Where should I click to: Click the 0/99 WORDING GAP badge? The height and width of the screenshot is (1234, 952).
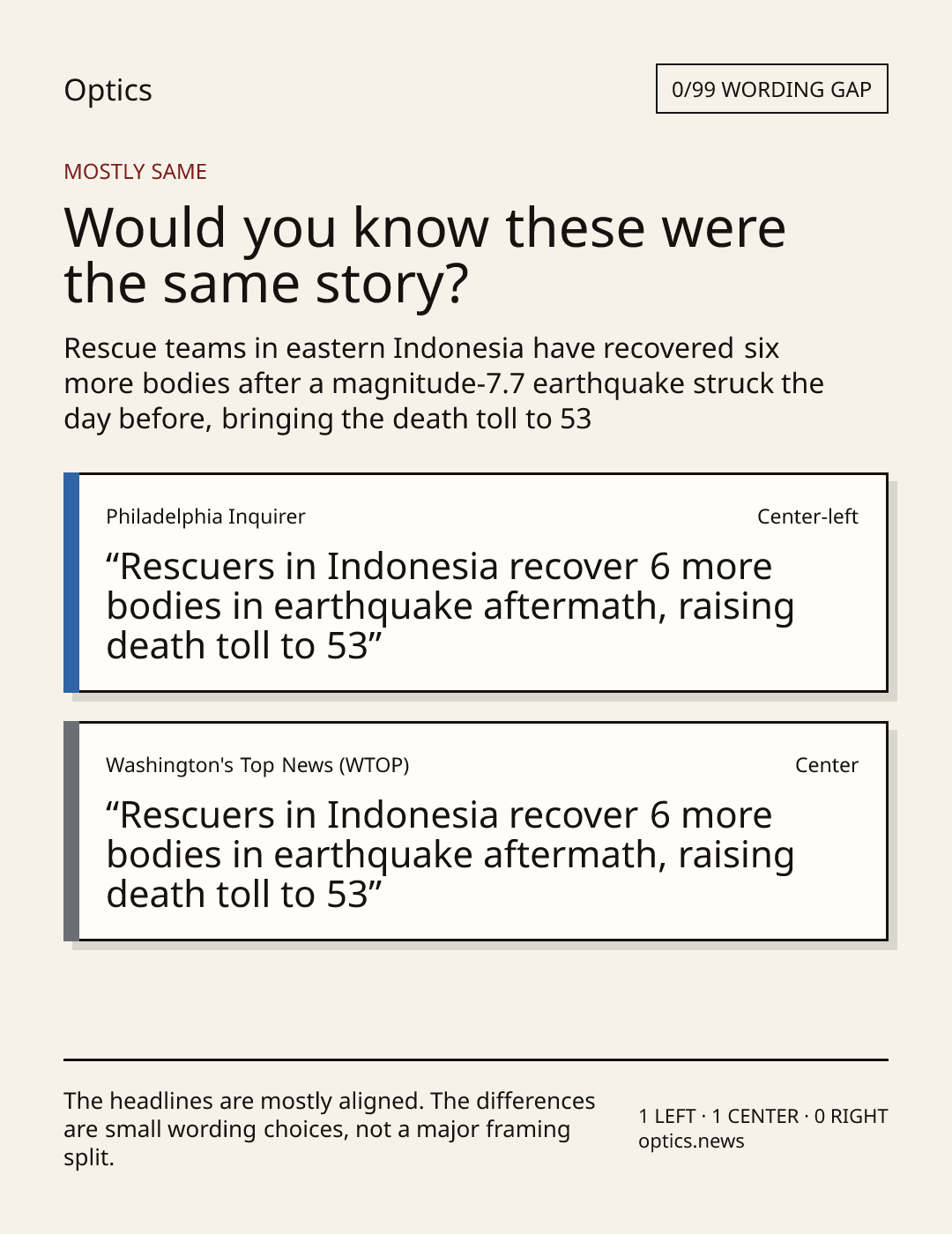[771, 89]
